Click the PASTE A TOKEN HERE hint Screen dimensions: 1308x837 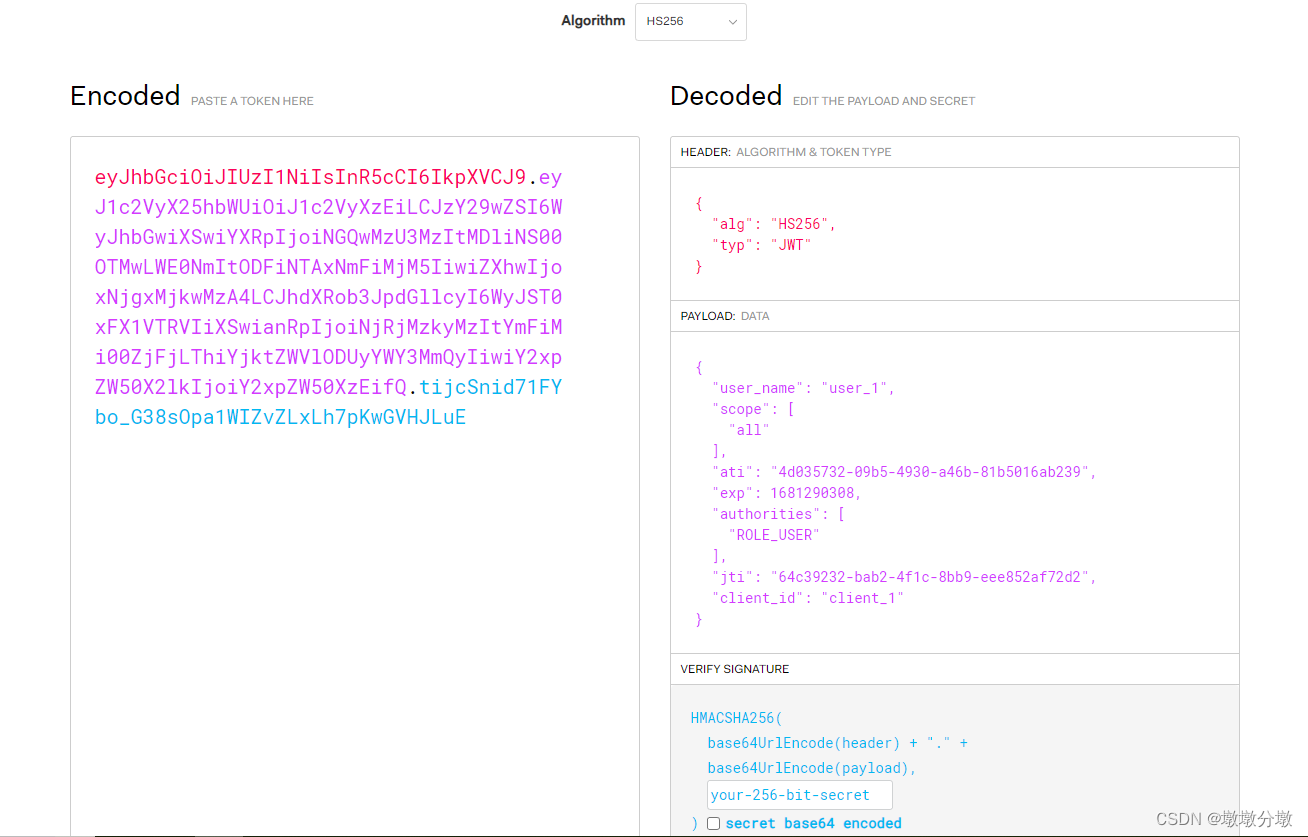[x=252, y=101]
